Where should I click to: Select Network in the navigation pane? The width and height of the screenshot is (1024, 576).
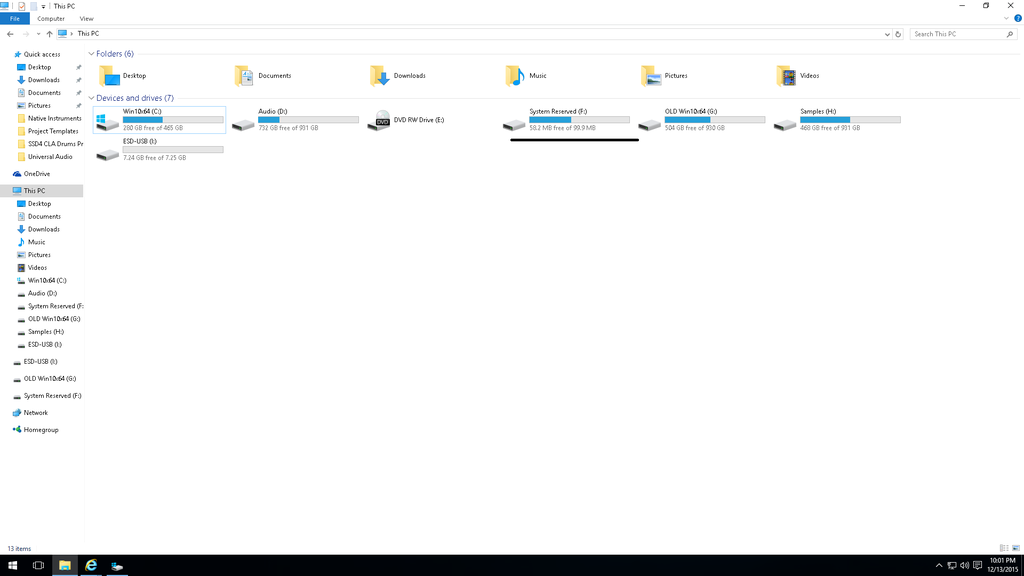(x=36, y=413)
